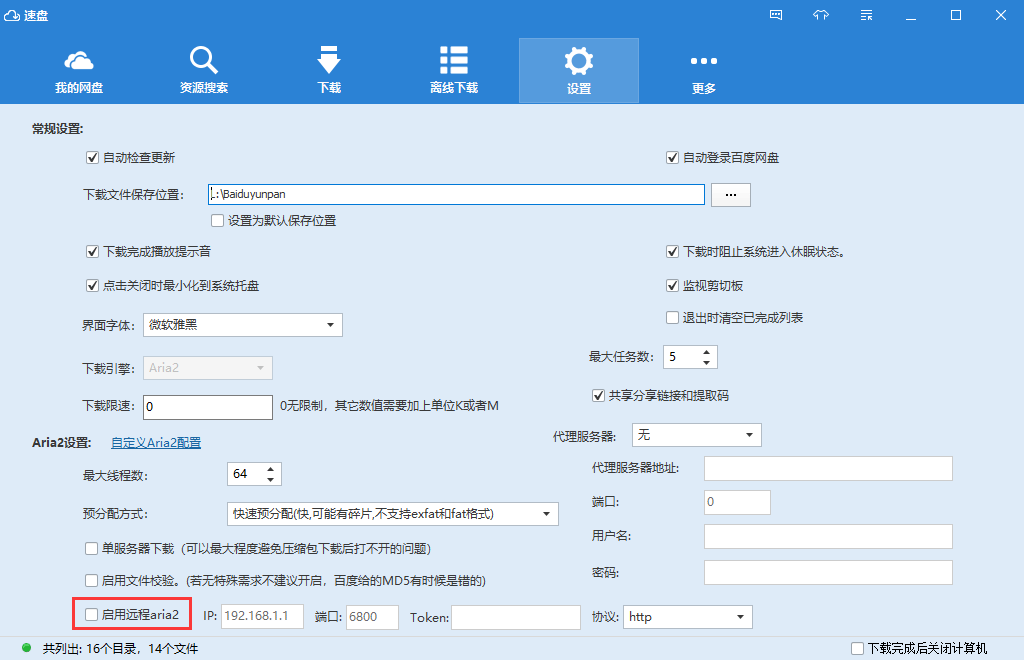Screen dimensions: 1024x660
Task: Click the 常规设置 section heading
Action: (57, 129)
